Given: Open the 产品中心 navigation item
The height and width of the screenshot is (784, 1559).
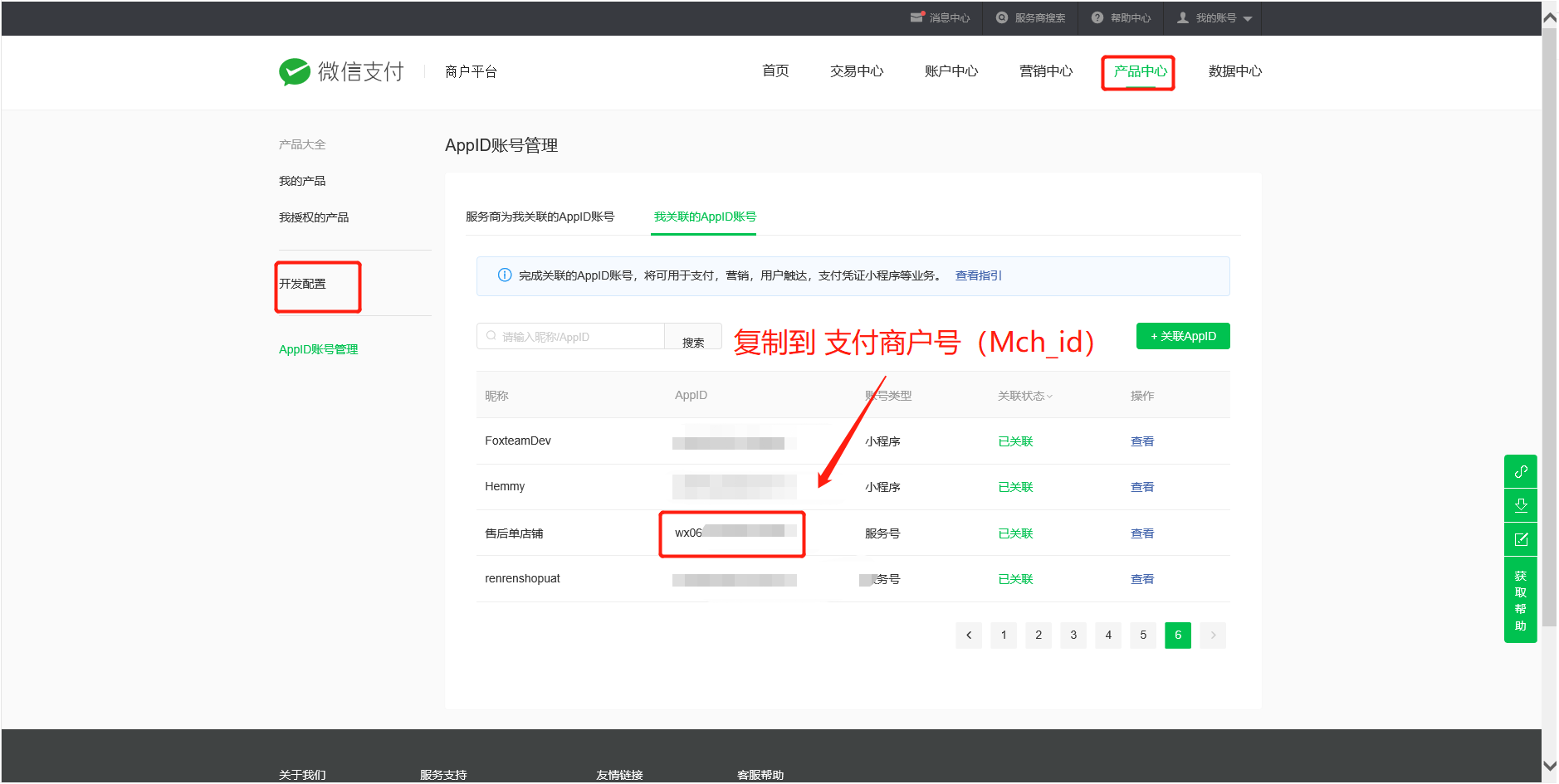Looking at the screenshot, I should click(x=1141, y=71).
